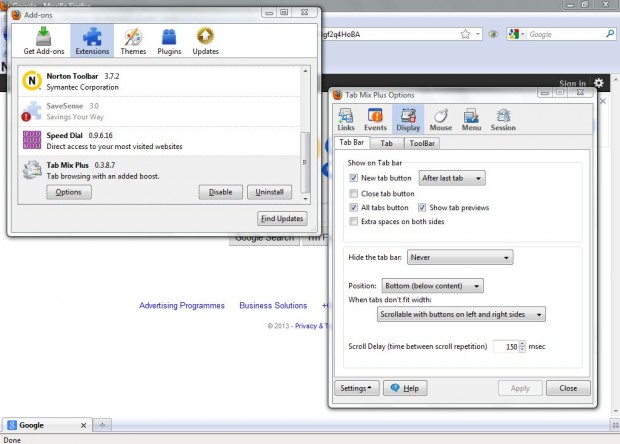Open Links category in Tab Mix Plus
Screen dimensions: 620x444
point(346,119)
